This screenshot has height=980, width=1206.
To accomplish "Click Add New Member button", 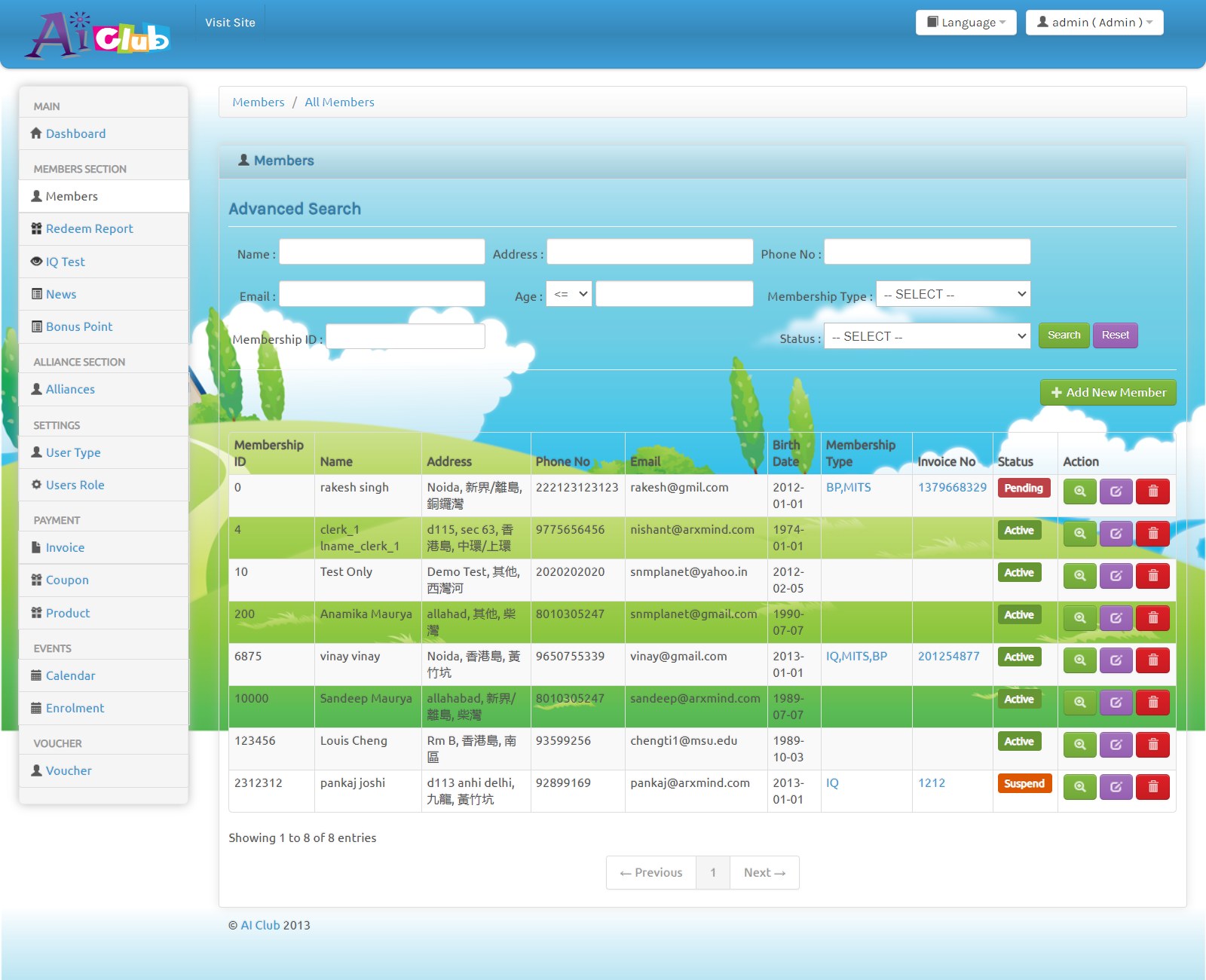I will pos(1108,393).
